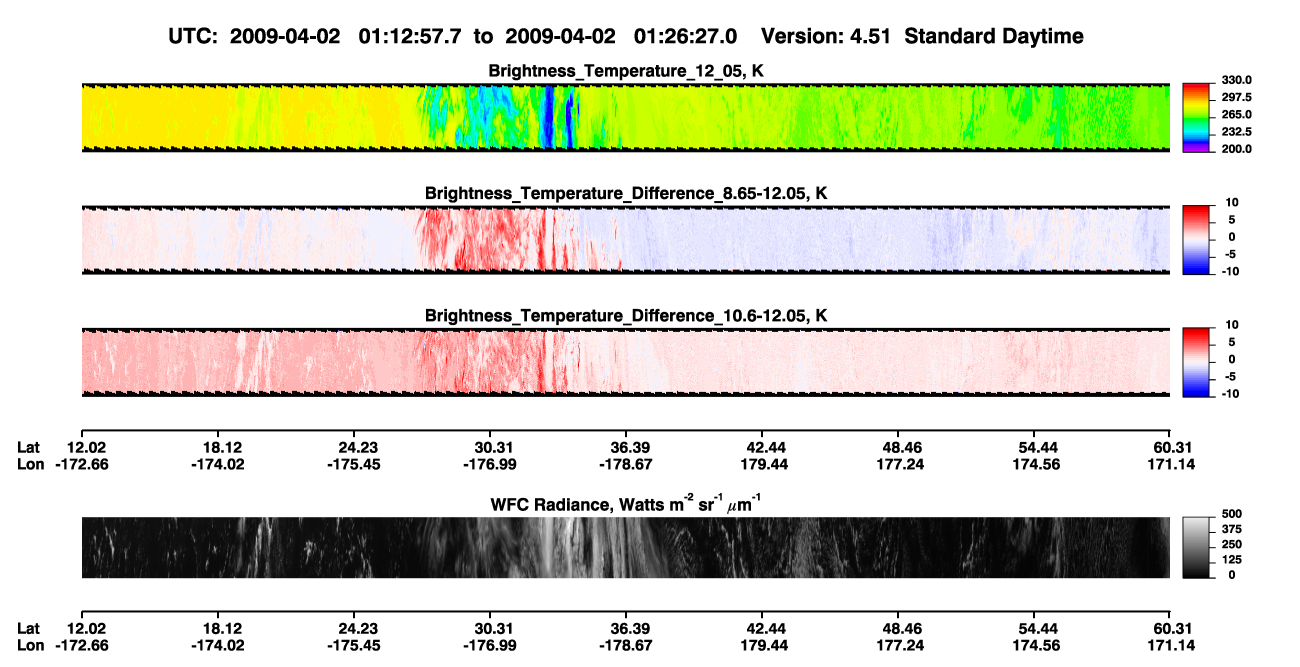Click the 200.0 colorbar label
Viewport: 1300px width, 667px height.
[x=1235, y=149]
